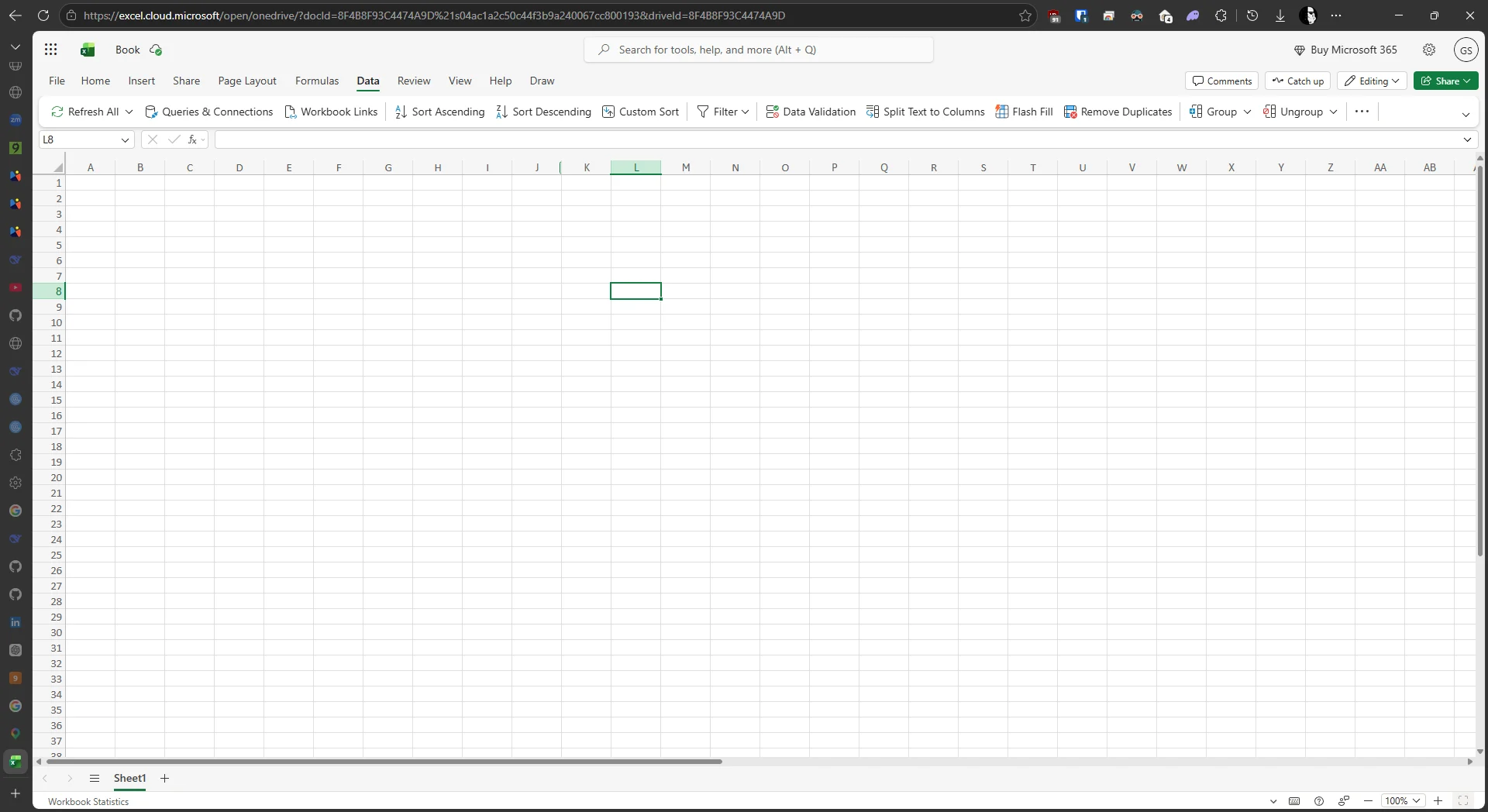Click the zoom out minus button
Image resolution: width=1488 pixels, height=812 pixels.
click(1369, 800)
